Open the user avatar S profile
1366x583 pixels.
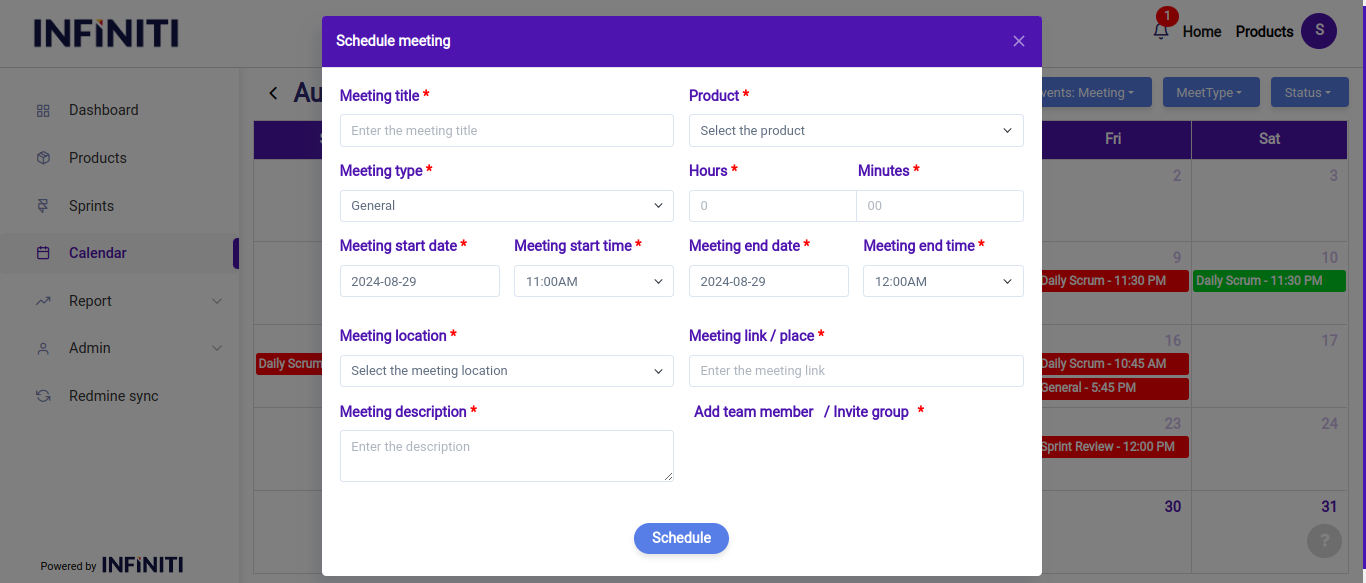(1318, 31)
